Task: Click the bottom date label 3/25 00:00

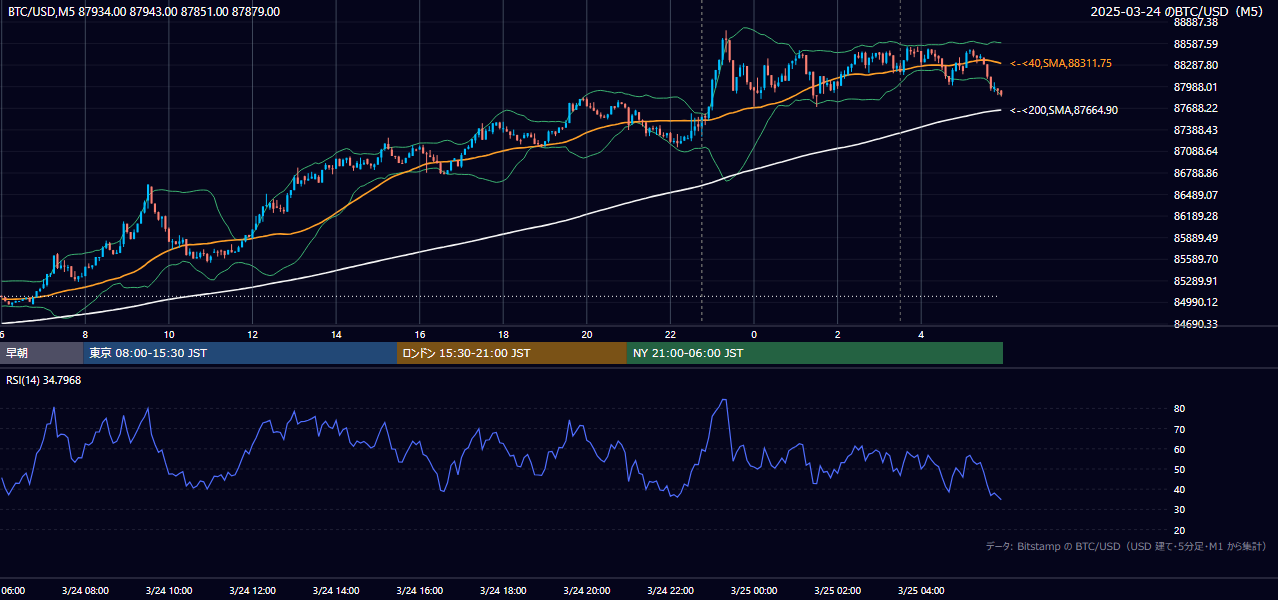Action: point(753,591)
